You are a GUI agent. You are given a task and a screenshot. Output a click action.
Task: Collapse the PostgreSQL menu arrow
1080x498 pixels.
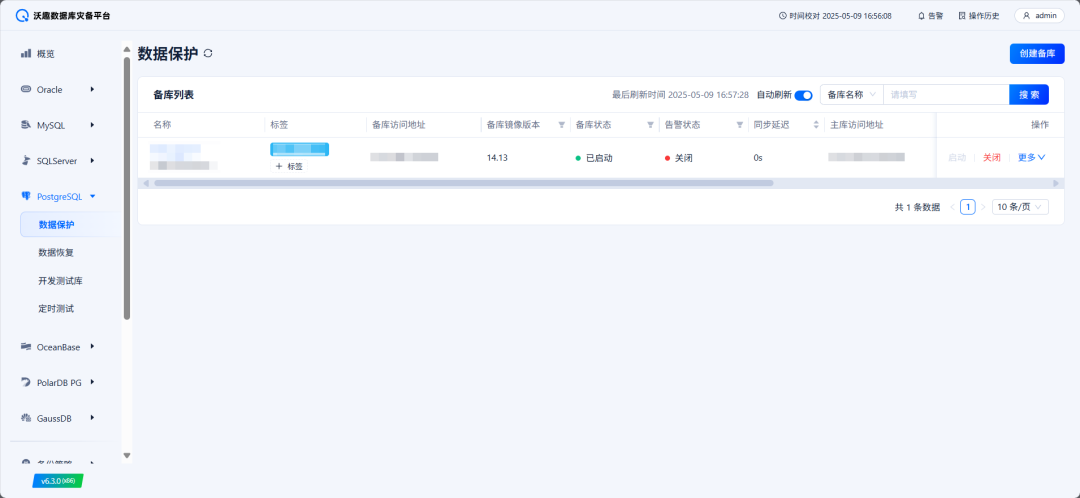click(92, 196)
